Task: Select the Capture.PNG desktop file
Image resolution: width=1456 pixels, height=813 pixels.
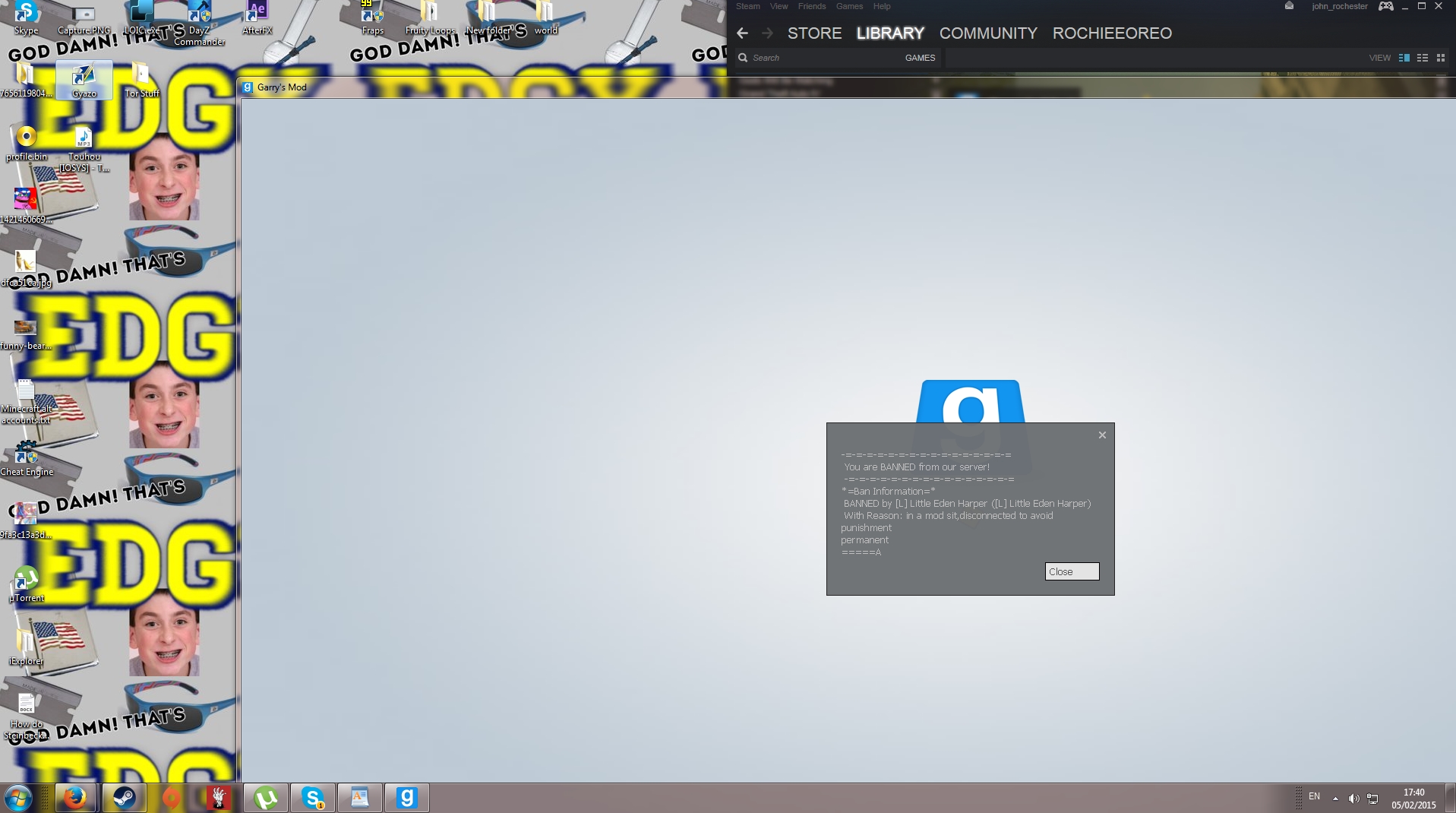Action: click(x=84, y=18)
